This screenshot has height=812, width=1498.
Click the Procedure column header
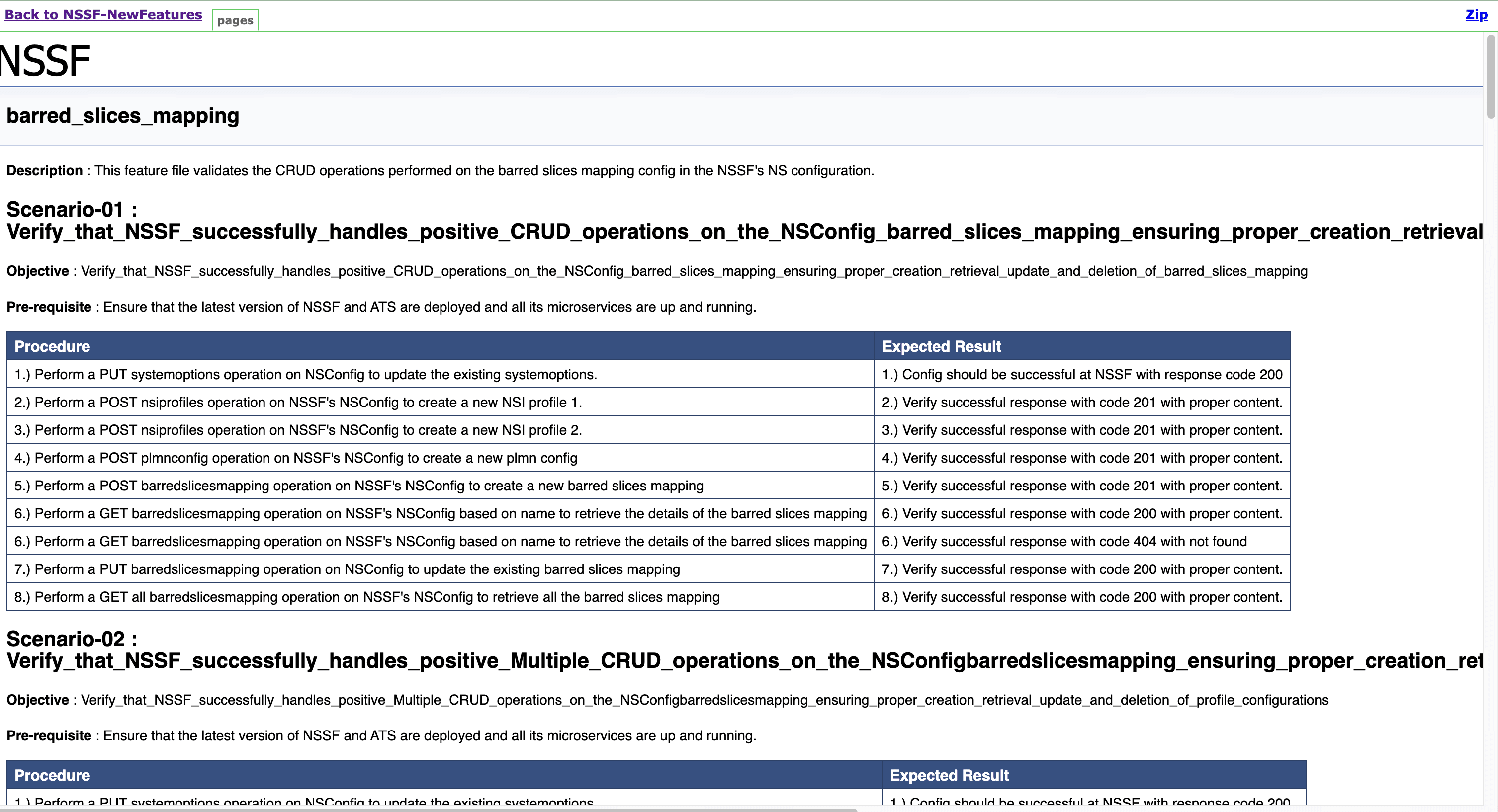point(52,346)
